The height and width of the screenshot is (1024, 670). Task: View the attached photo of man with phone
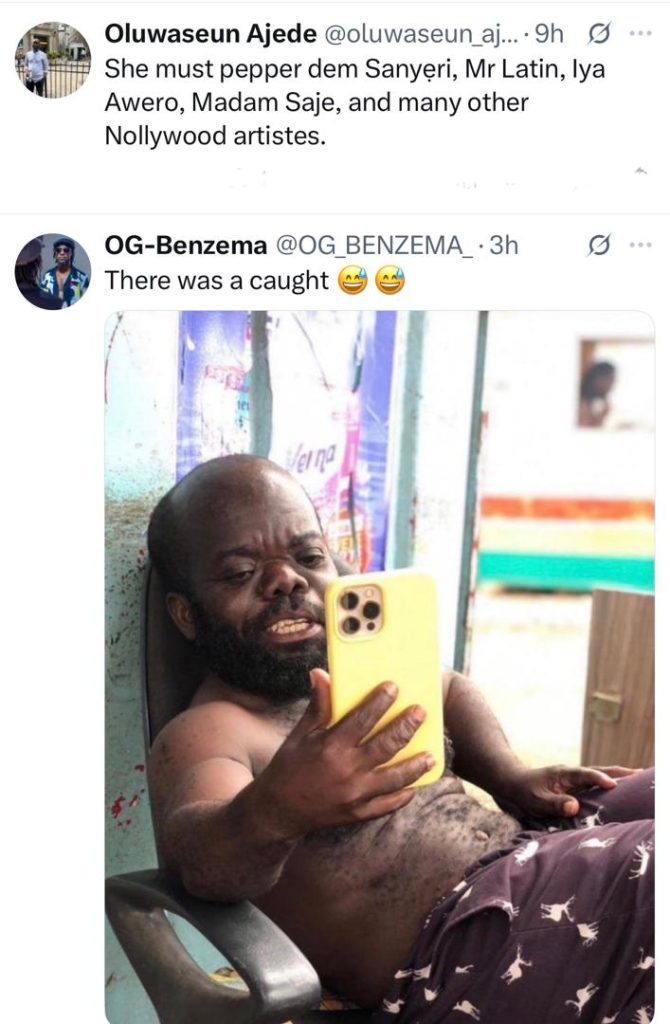point(380,667)
